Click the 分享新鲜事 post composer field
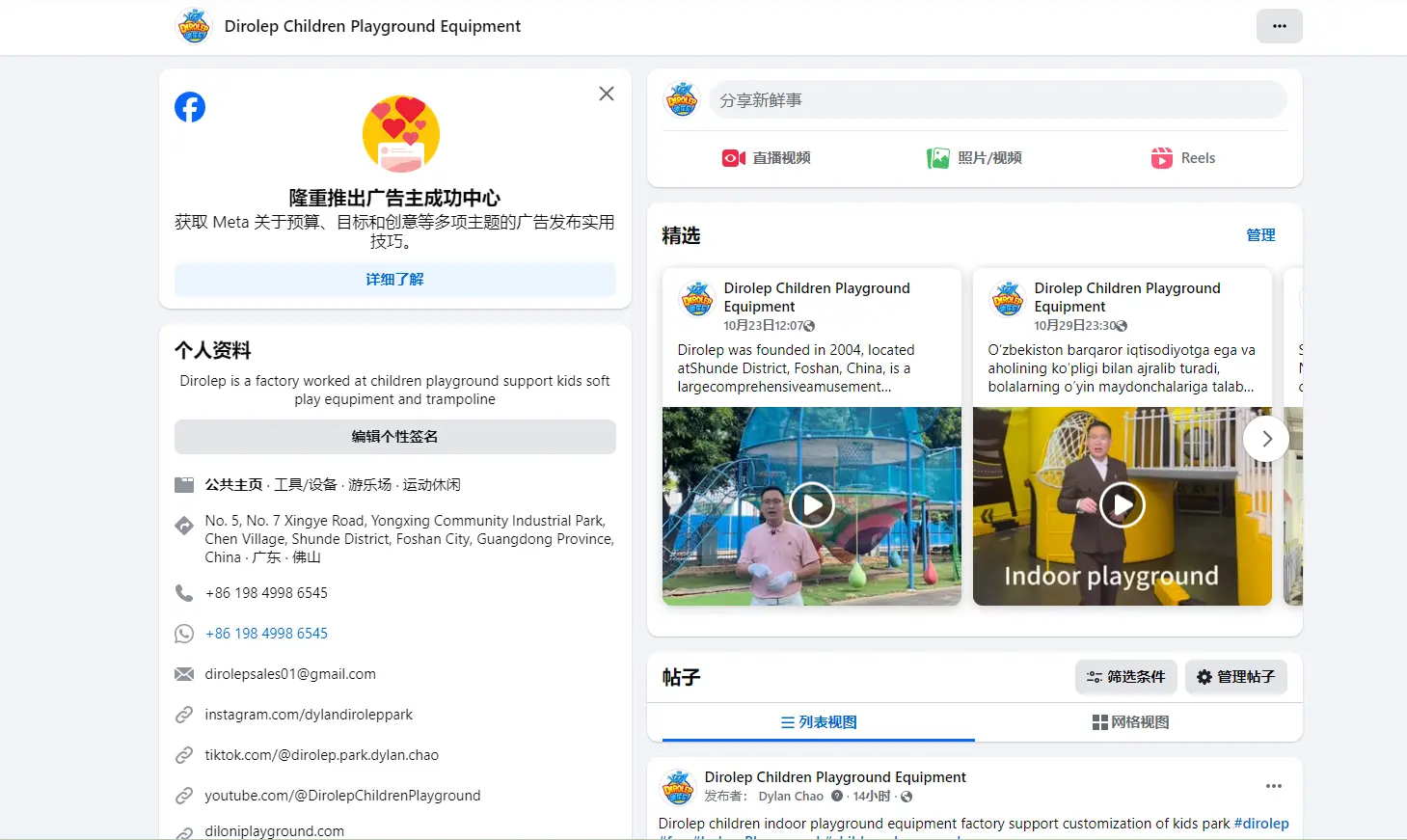 [997, 99]
